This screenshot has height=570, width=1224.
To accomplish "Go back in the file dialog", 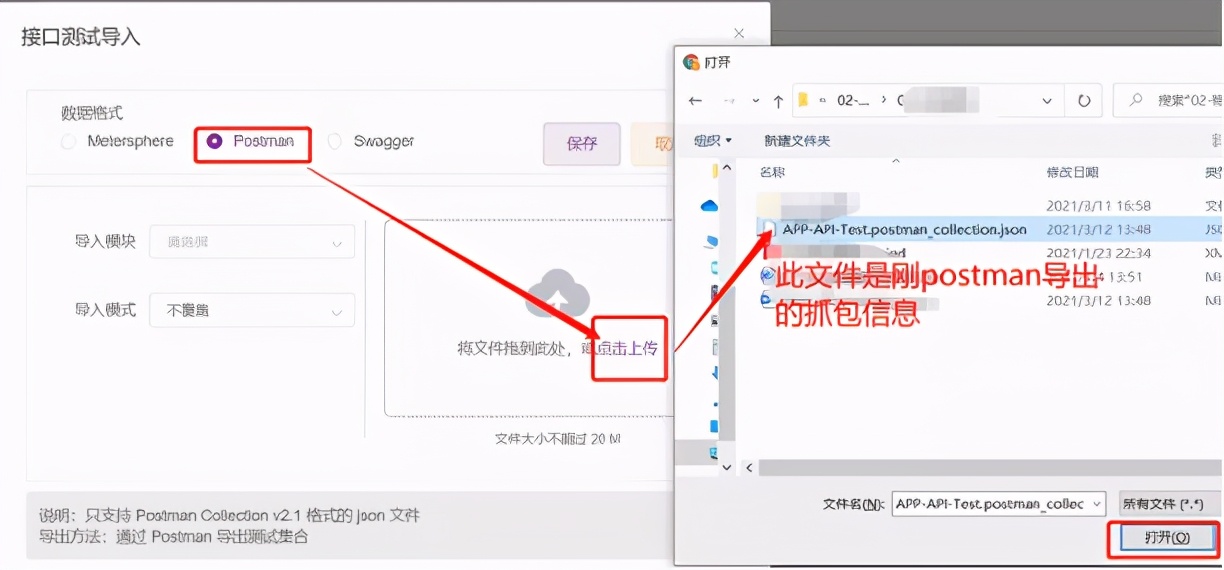I will point(696,101).
